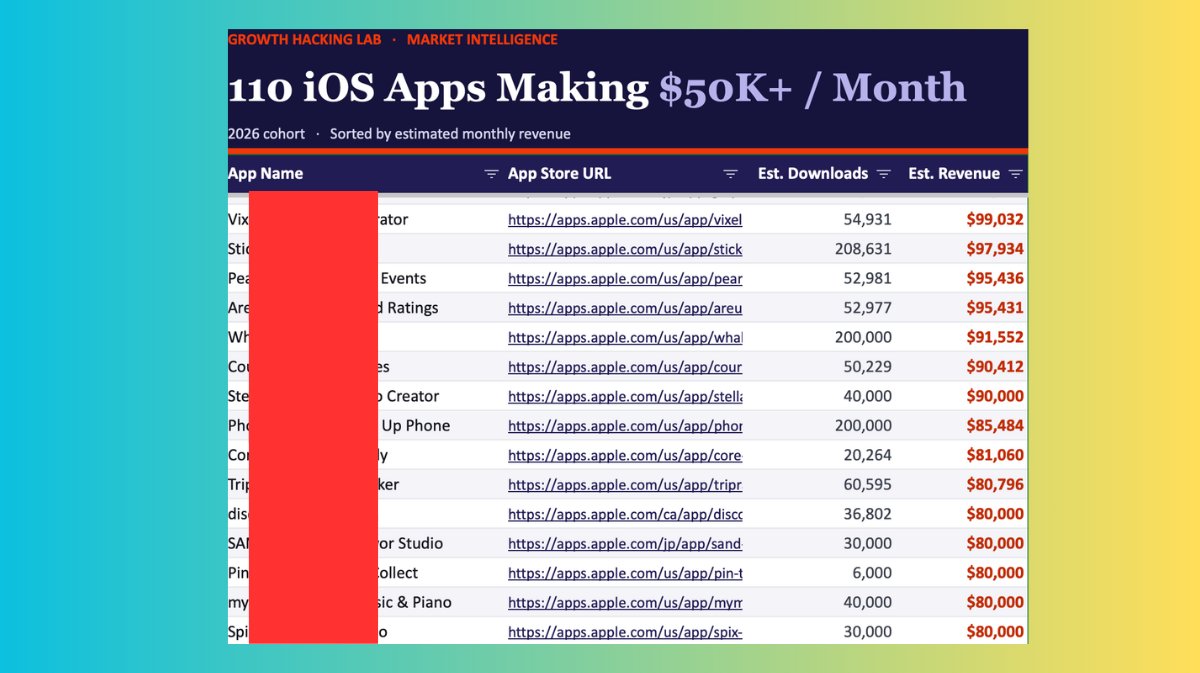Screen dimensions: 1200x673
Task: Select the 36,802 downloads cell
Action: tap(867, 514)
